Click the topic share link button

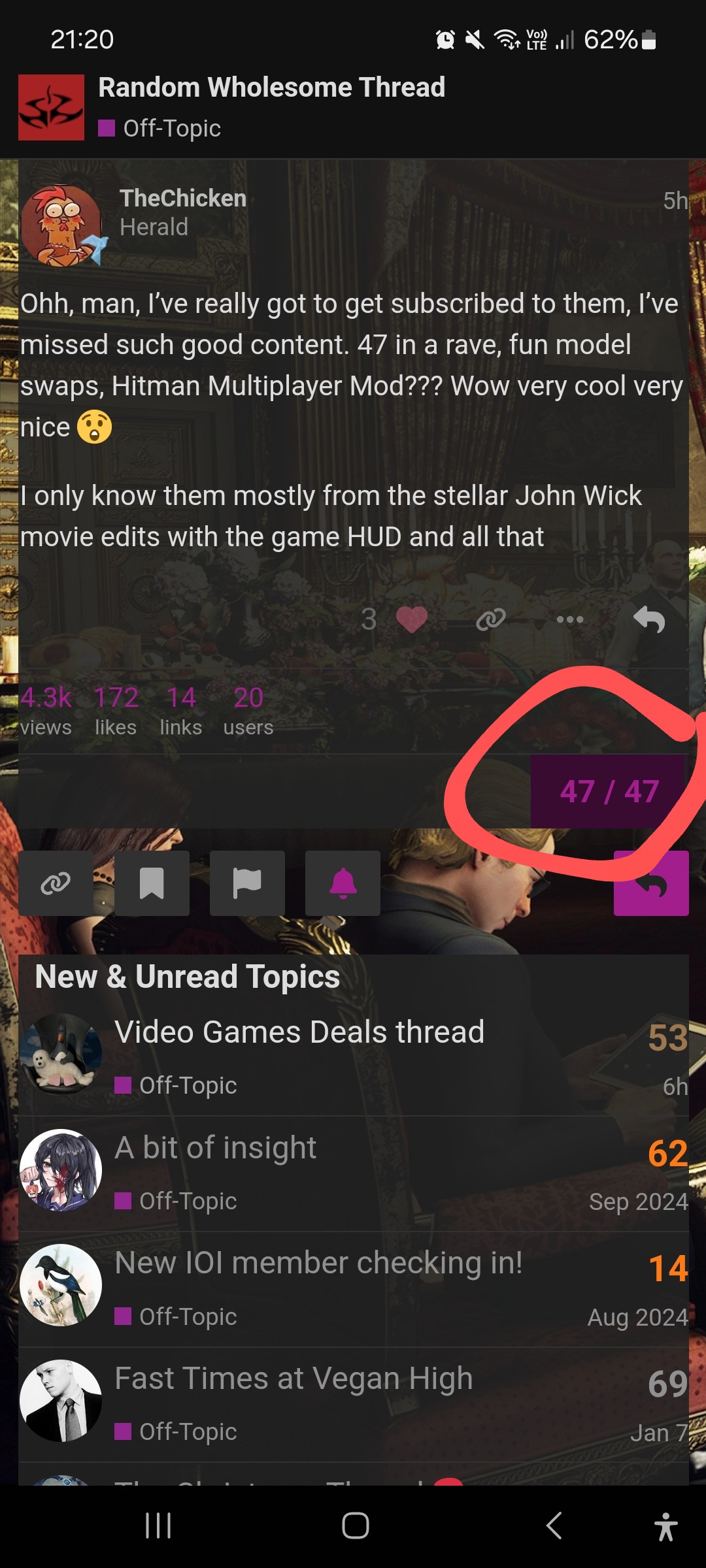coord(56,883)
